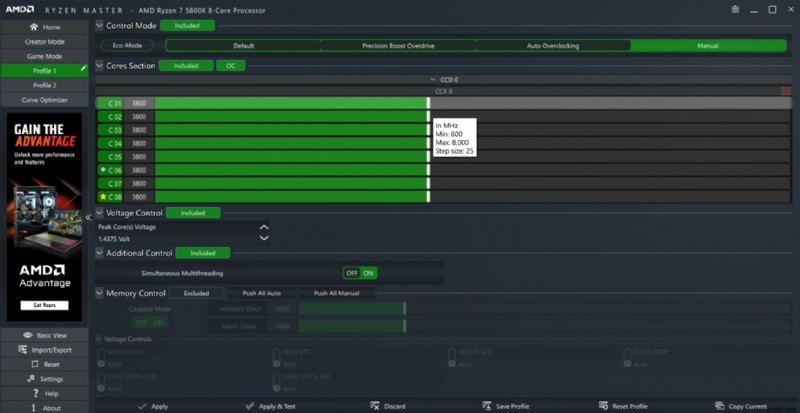The height and width of the screenshot is (413, 800).
Task: Click the OC button
Action: tap(231, 66)
